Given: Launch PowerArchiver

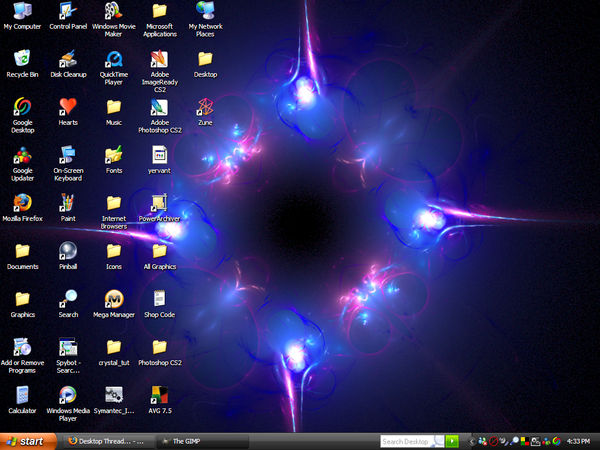Looking at the screenshot, I should pyautogui.click(x=160, y=207).
